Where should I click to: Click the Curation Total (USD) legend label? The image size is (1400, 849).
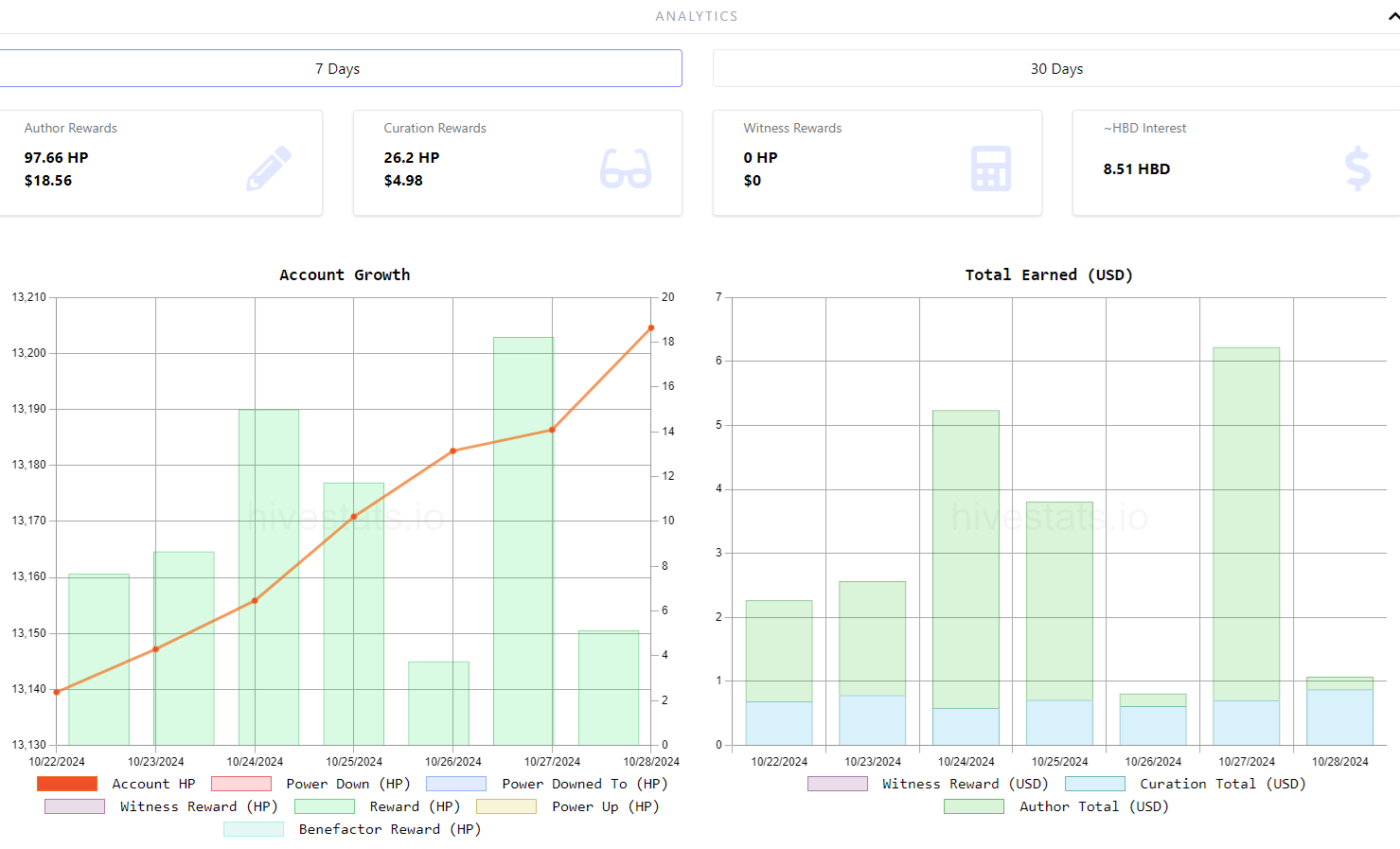(1223, 784)
